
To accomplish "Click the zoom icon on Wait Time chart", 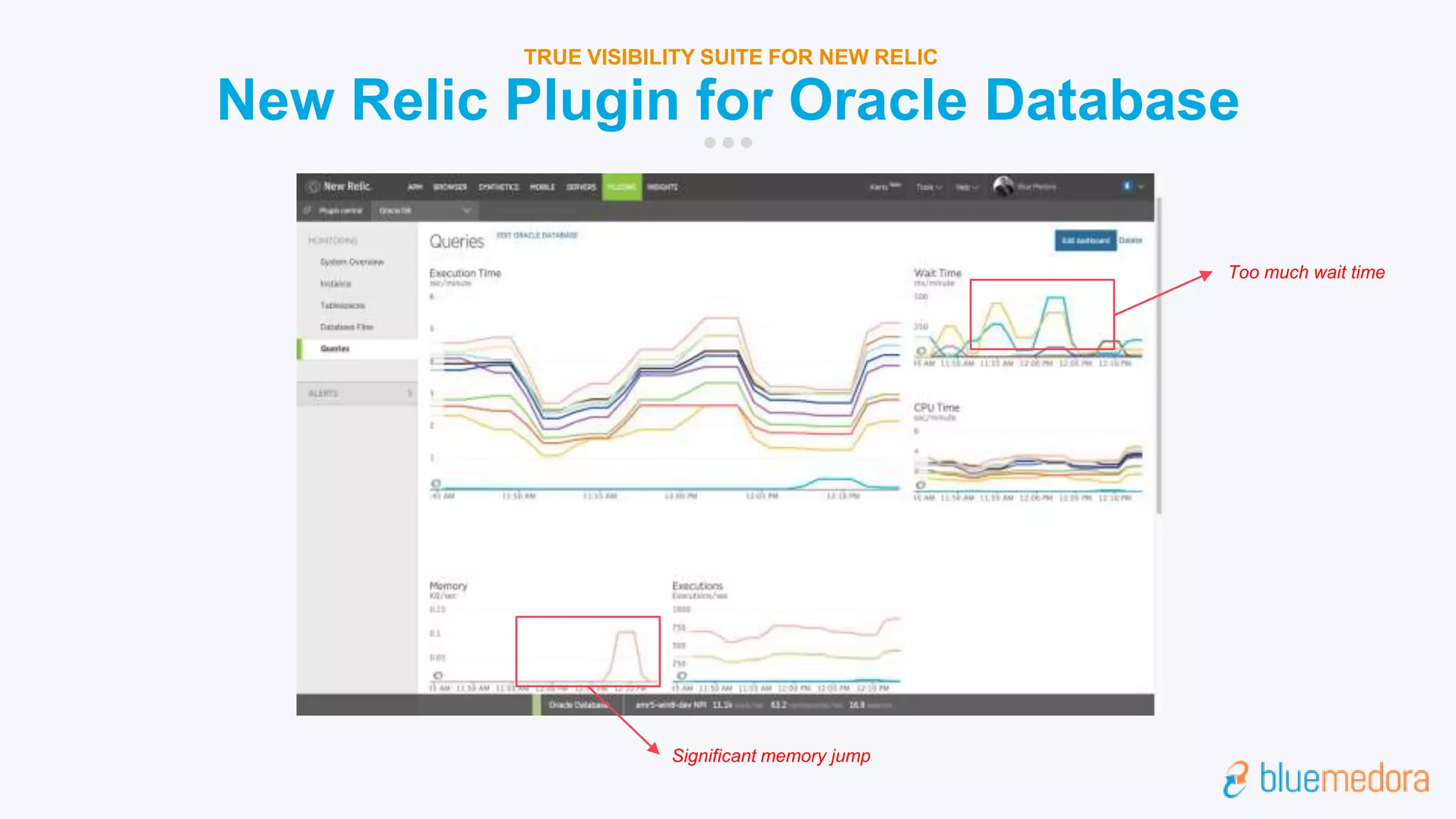I will 921,351.
